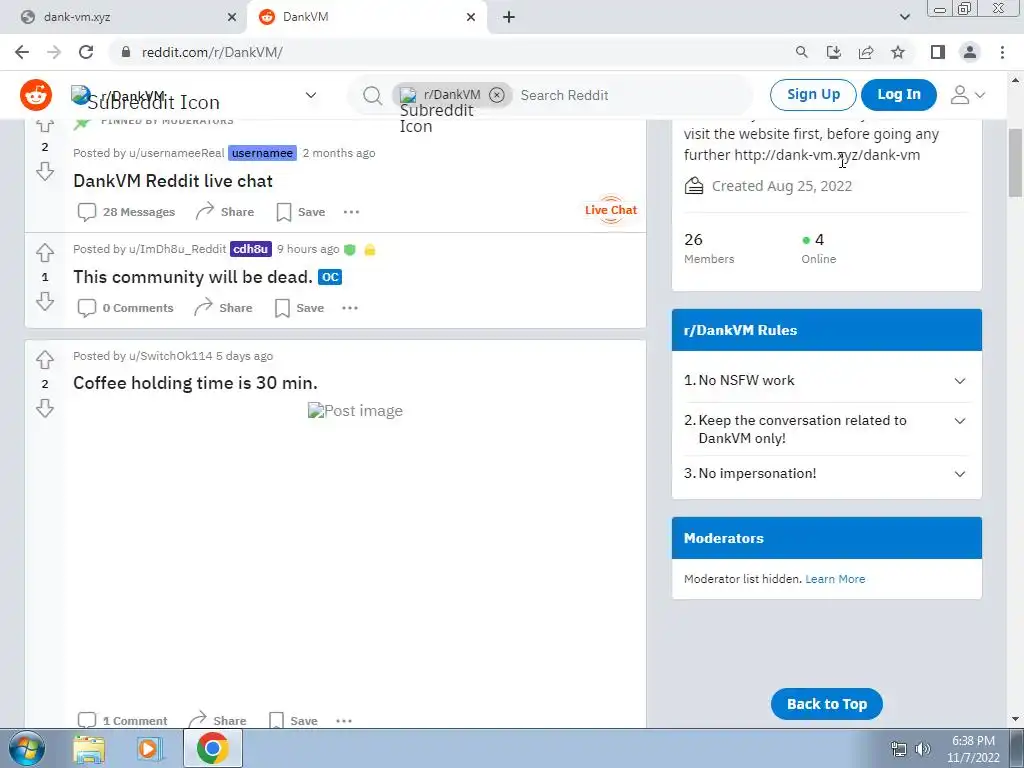Open the Windows Start menu
The width and height of the screenshot is (1024, 768).
tap(26, 748)
